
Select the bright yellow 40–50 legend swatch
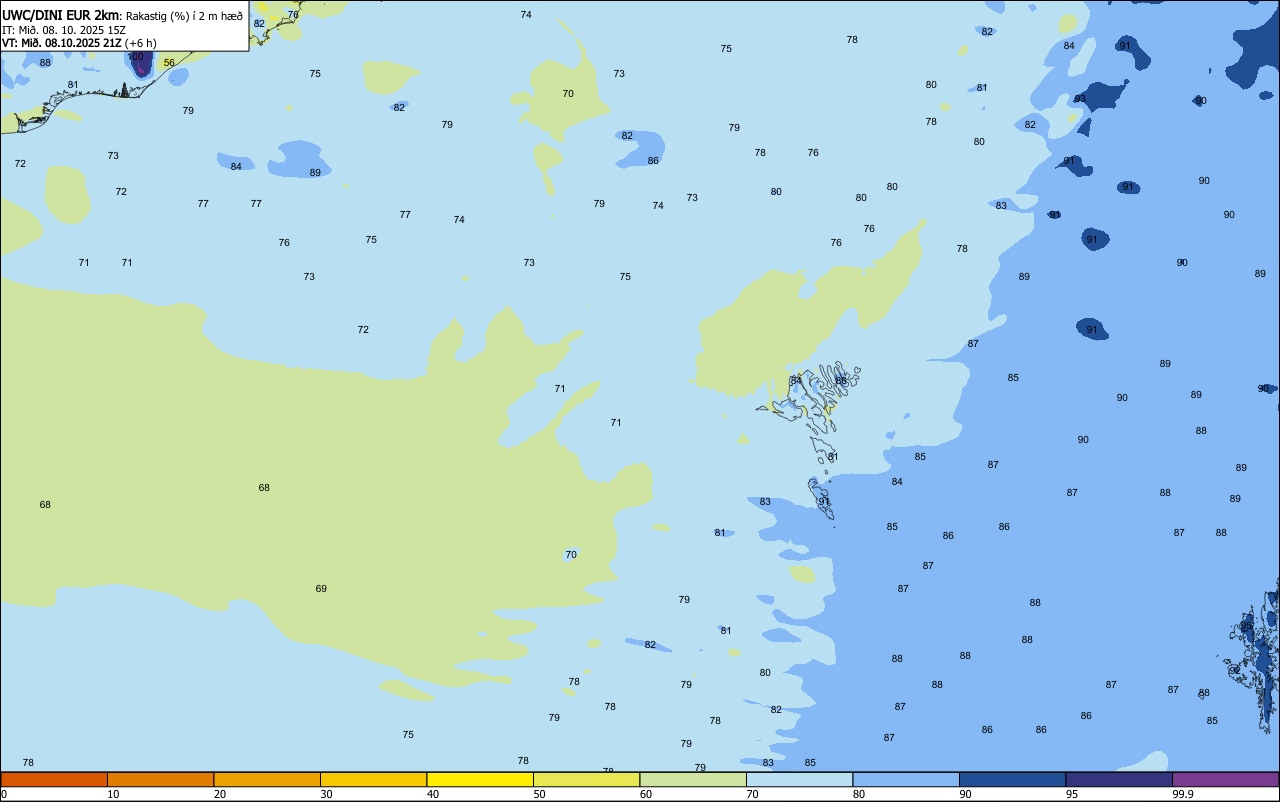coord(480,779)
